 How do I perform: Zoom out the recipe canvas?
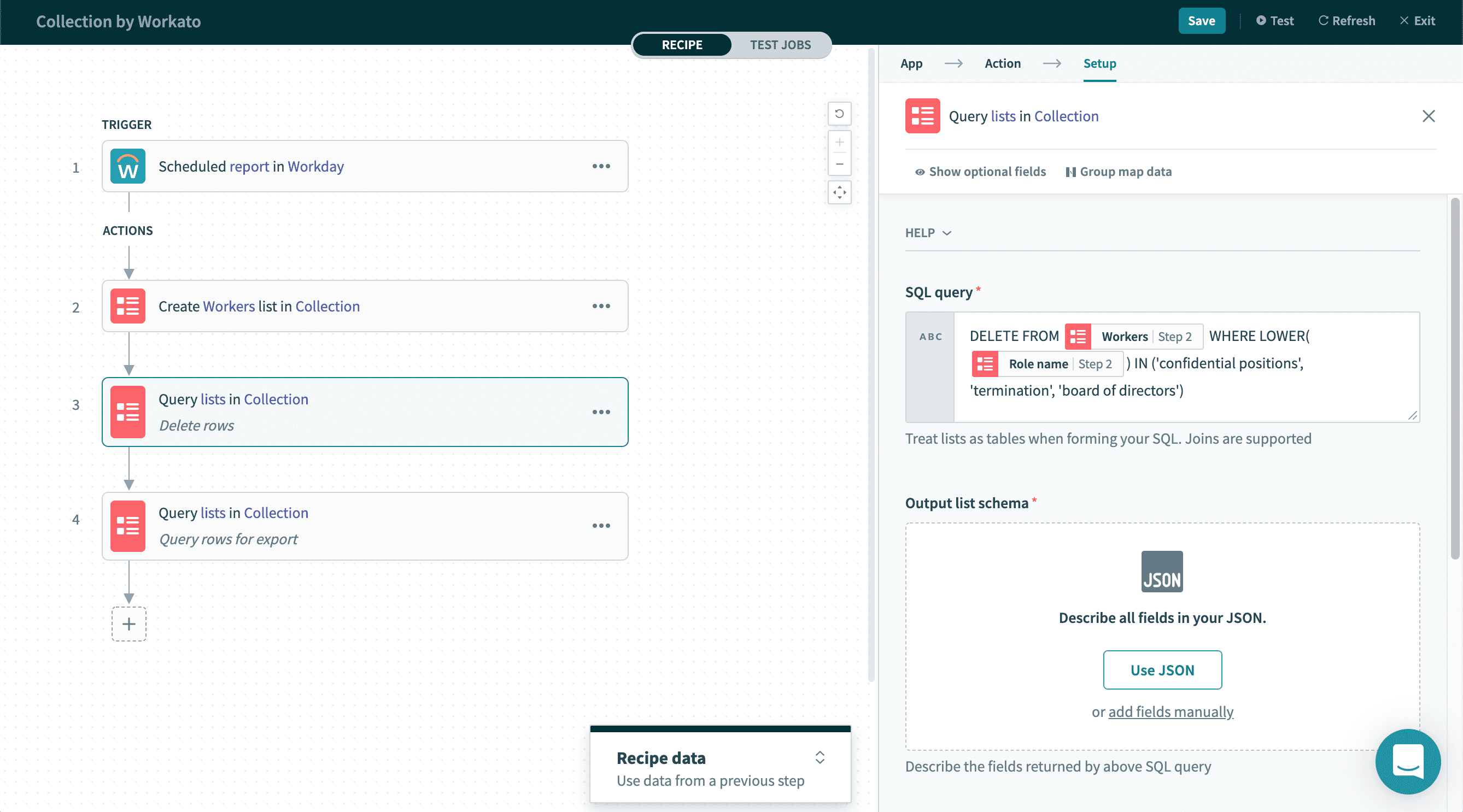pyautogui.click(x=839, y=164)
